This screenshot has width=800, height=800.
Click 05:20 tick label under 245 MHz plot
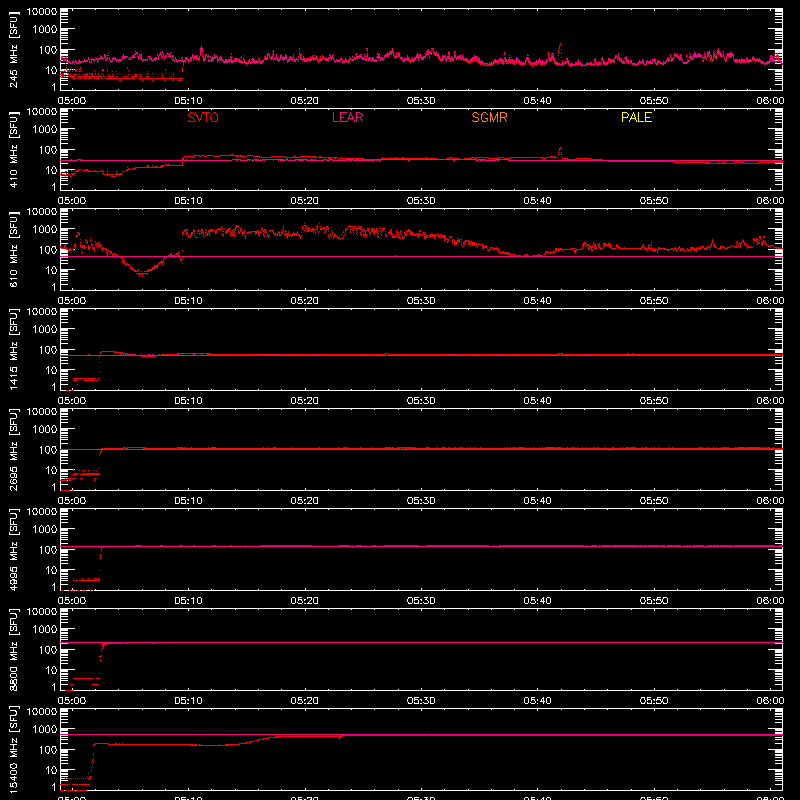click(x=305, y=101)
